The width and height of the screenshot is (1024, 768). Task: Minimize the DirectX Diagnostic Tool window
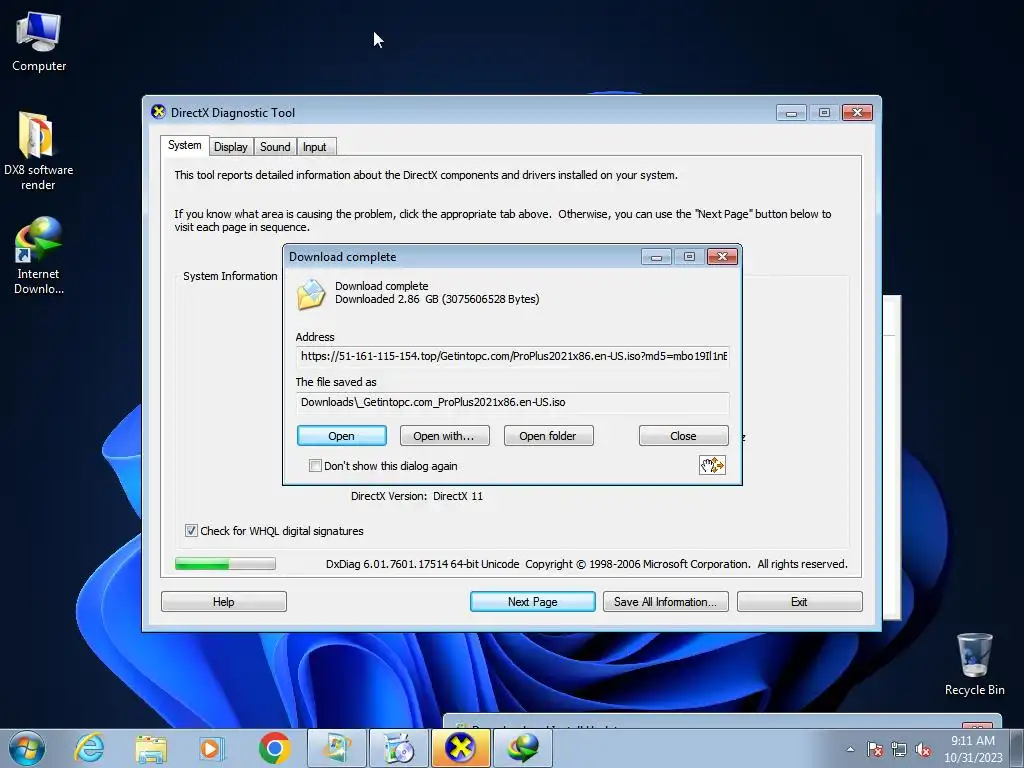(791, 112)
